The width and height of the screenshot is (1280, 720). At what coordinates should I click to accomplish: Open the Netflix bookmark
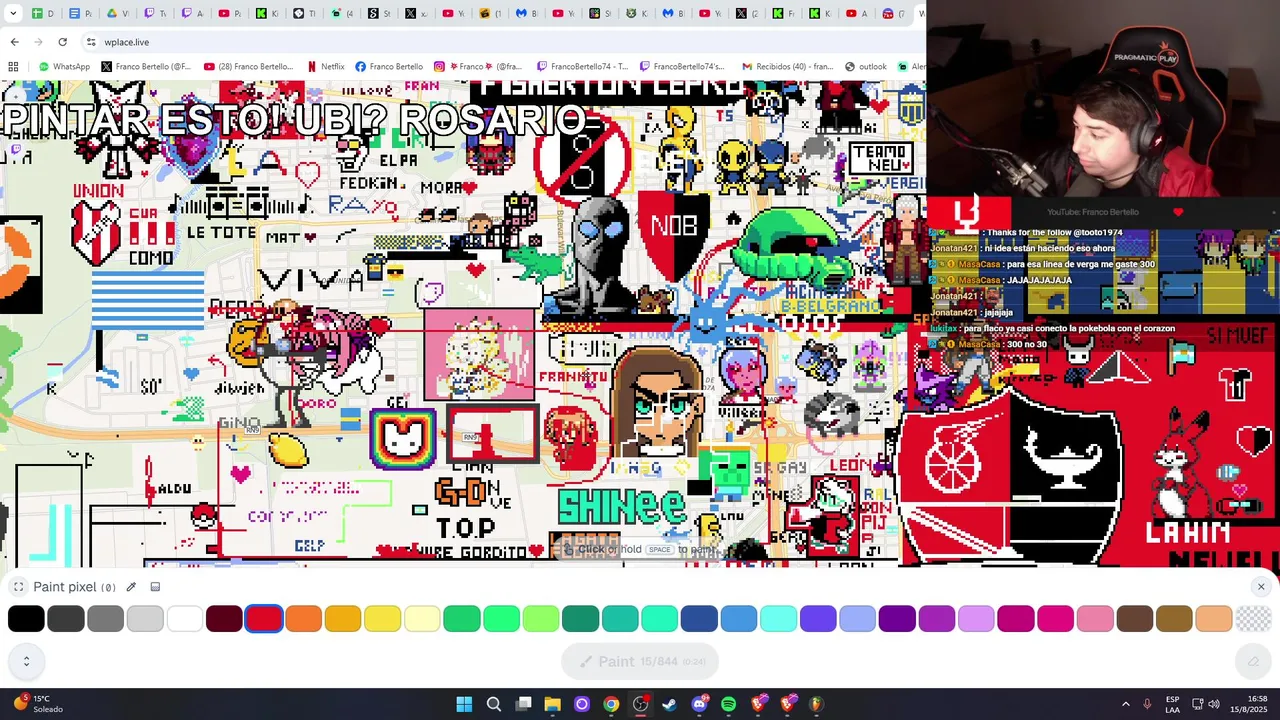pyautogui.click(x=326, y=67)
